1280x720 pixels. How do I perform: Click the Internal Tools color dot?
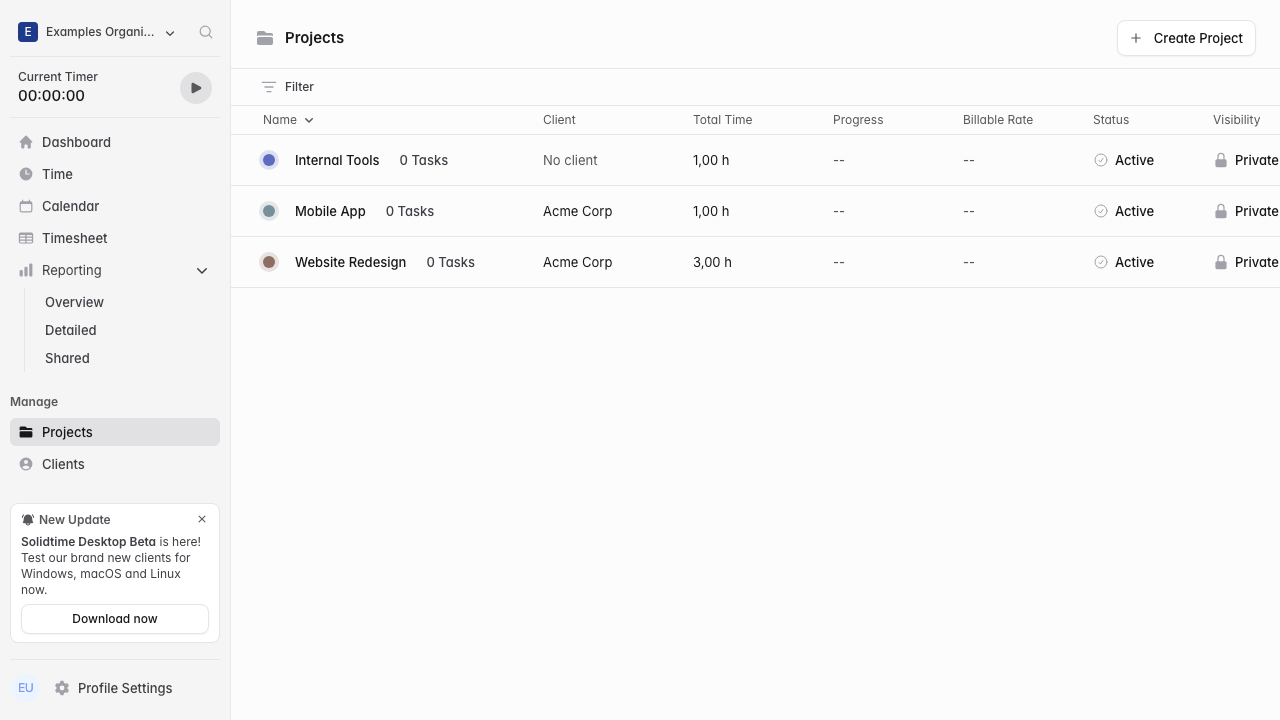click(269, 160)
